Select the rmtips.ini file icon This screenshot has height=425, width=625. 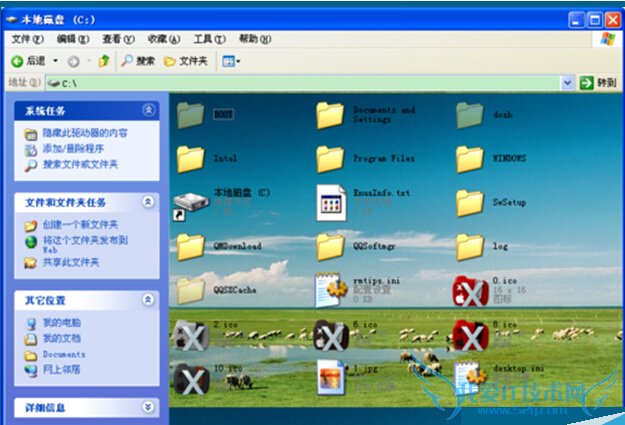click(x=331, y=290)
